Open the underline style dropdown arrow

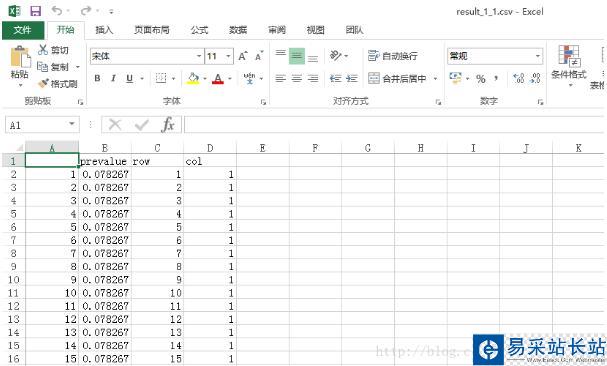(x=142, y=79)
